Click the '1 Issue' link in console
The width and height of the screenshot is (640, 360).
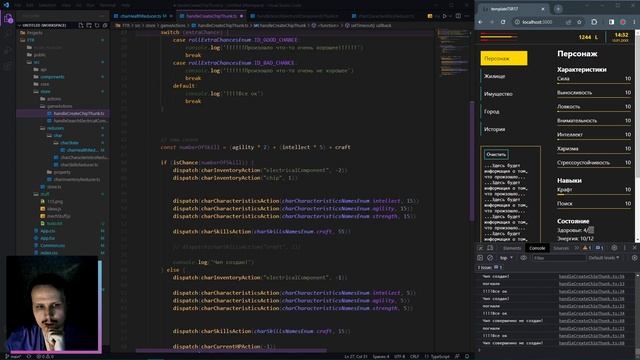click(490, 268)
